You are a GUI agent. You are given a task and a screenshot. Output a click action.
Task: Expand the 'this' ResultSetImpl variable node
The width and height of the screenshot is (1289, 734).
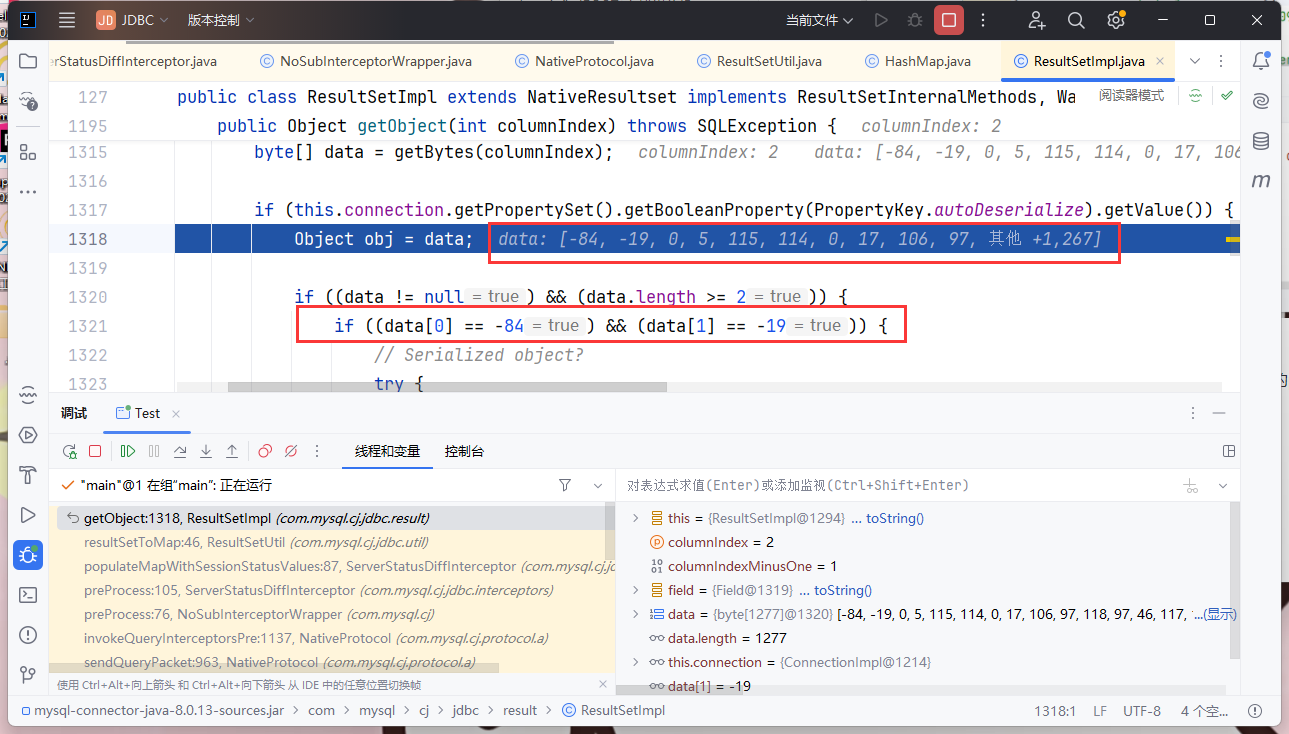coord(635,518)
